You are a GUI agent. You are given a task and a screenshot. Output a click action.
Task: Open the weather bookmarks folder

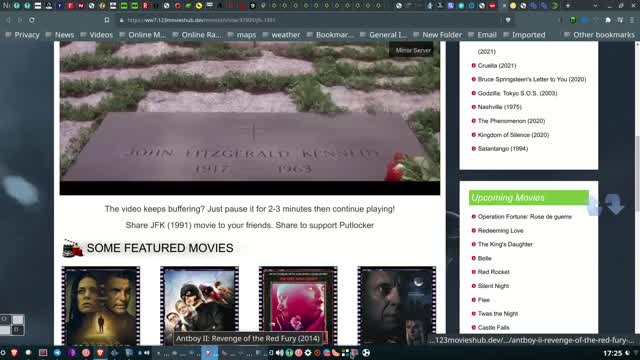(281, 35)
